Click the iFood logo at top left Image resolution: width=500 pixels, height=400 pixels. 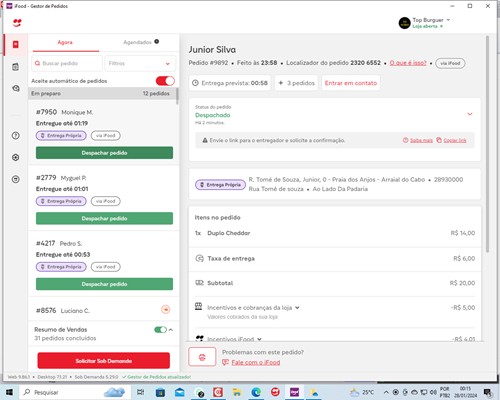pos(17,23)
